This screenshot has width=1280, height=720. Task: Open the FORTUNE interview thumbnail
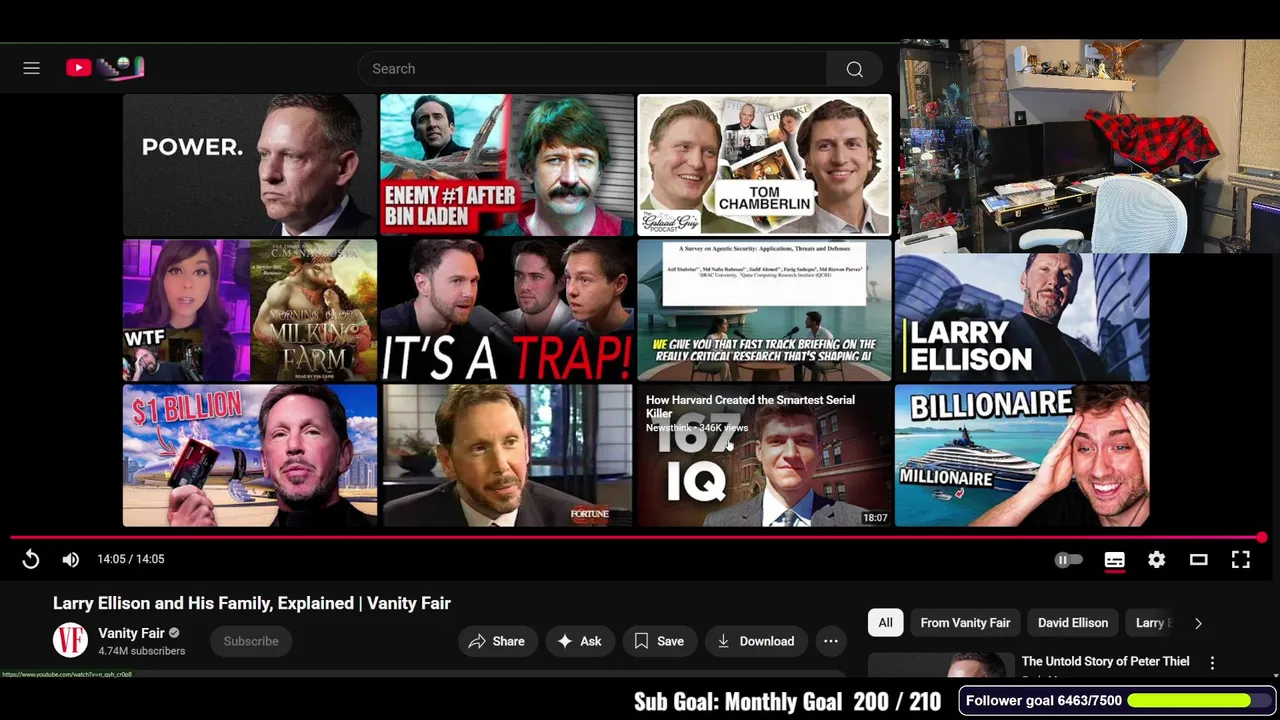click(x=507, y=456)
